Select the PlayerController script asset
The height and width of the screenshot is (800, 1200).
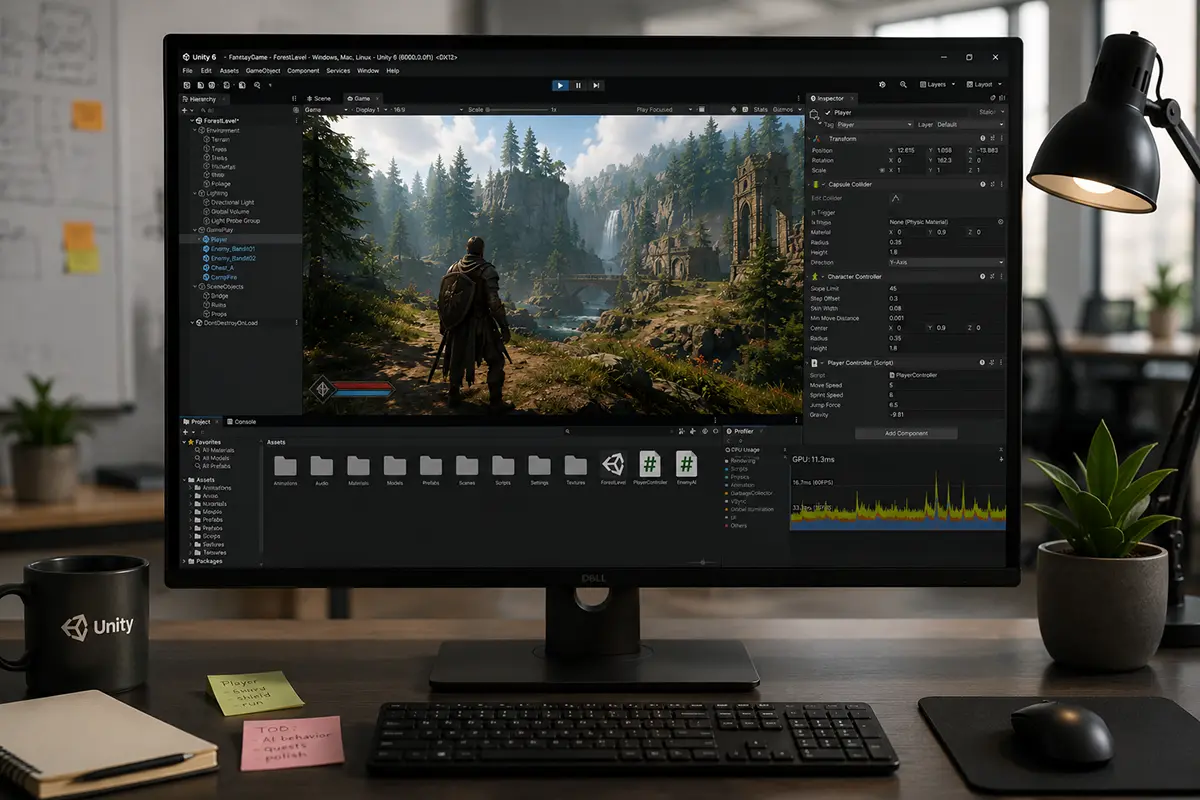click(650, 469)
